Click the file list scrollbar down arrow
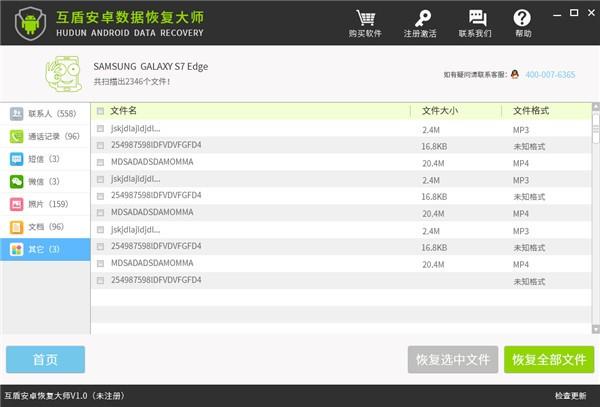 pyautogui.click(x=595, y=329)
